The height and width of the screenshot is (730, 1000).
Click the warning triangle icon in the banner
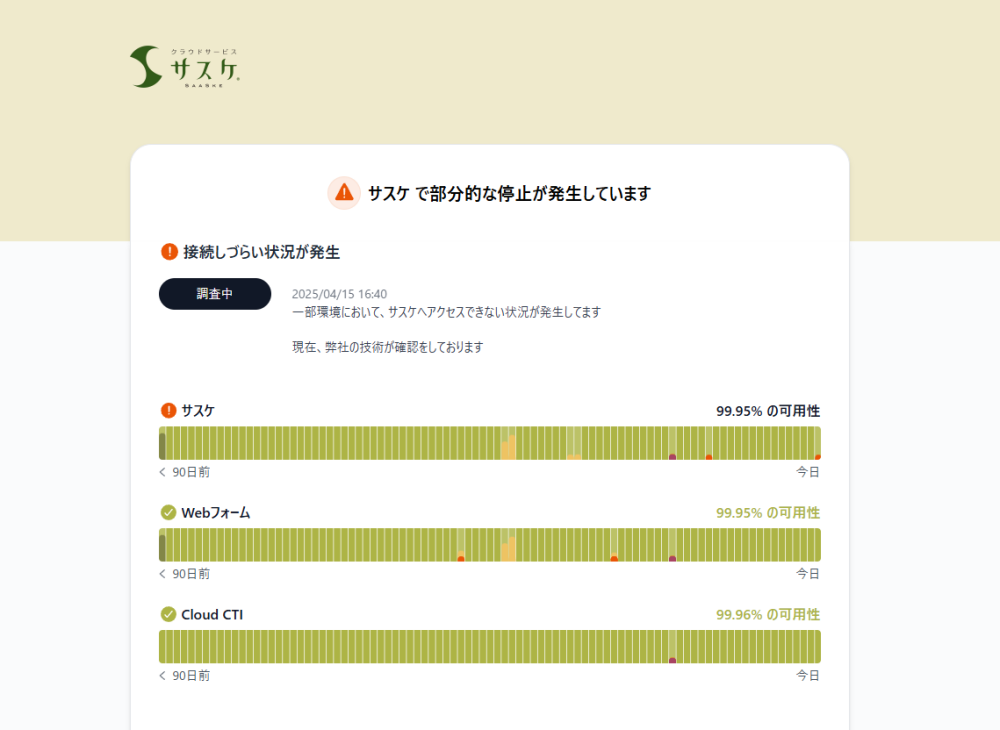[x=344, y=192]
